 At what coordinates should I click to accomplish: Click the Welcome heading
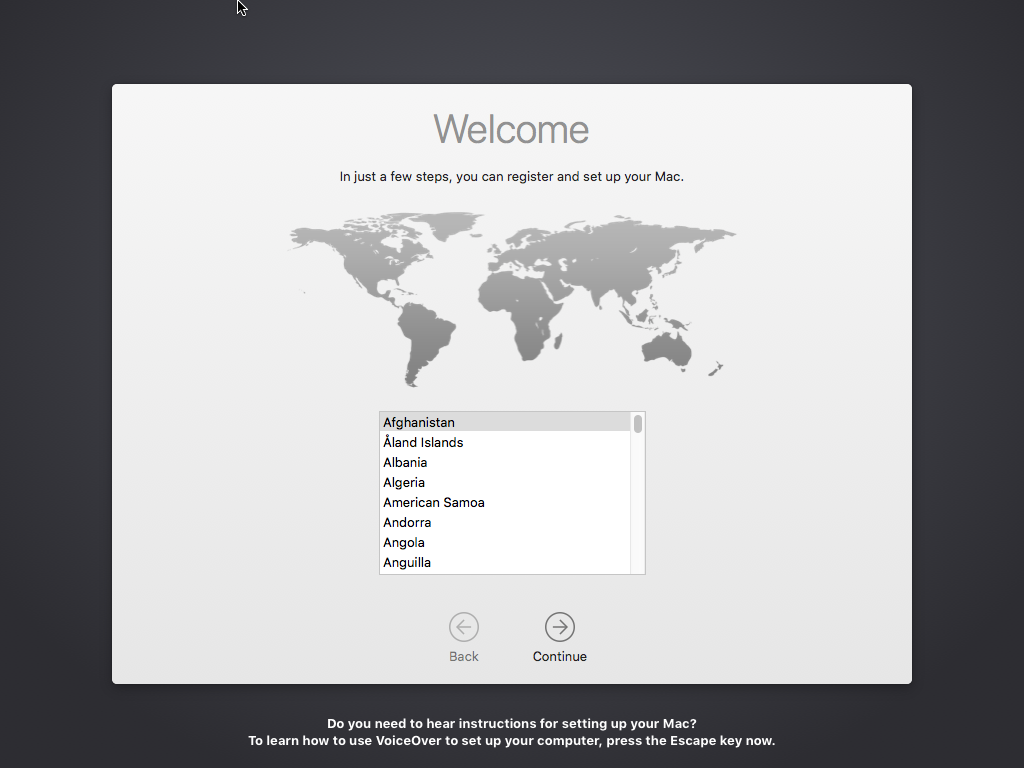511,130
